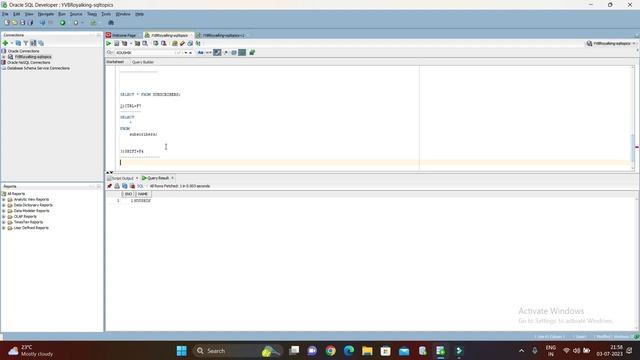The width and height of the screenshot is (640, 360).
Task: Click the New file icon in main toolbar
Action: point(7,23)
